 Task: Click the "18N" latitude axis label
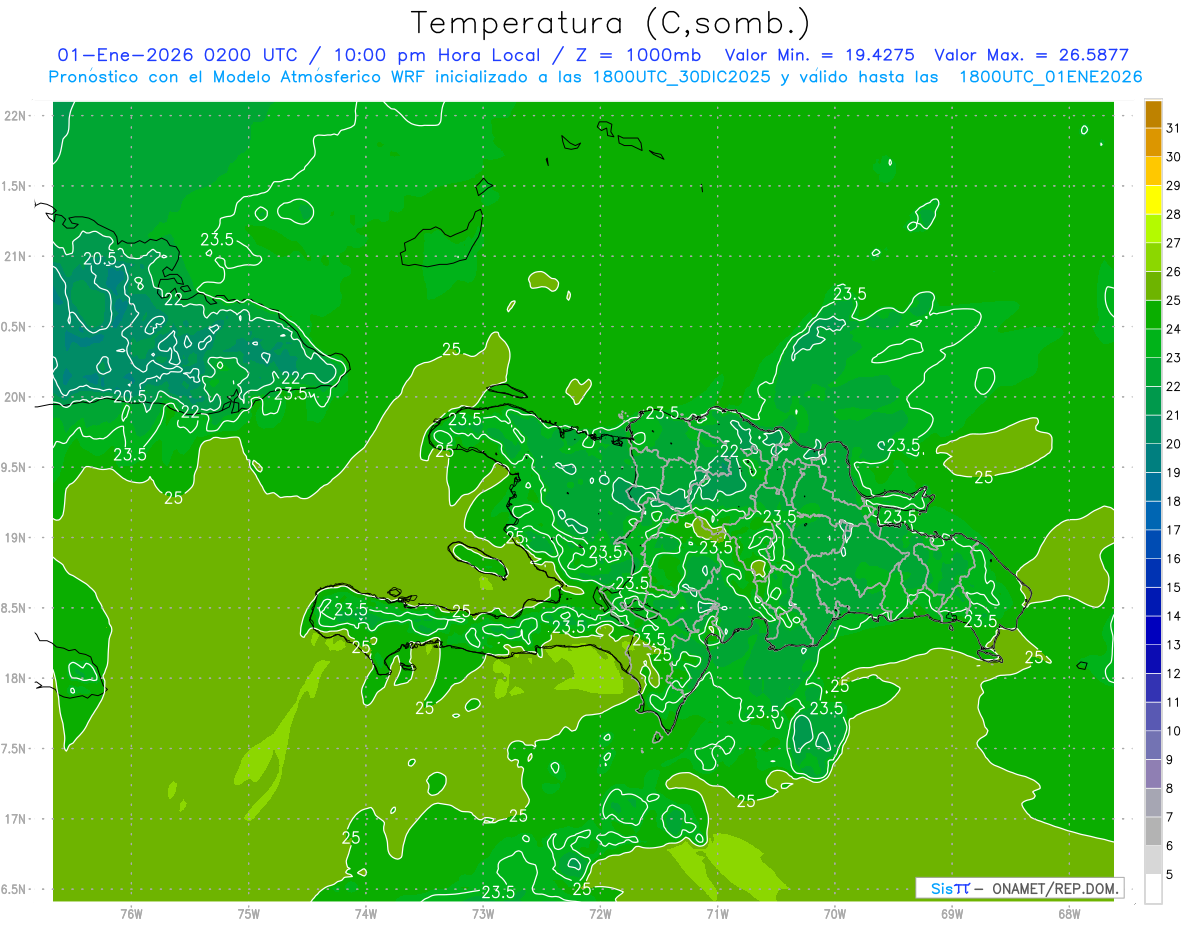16,678
